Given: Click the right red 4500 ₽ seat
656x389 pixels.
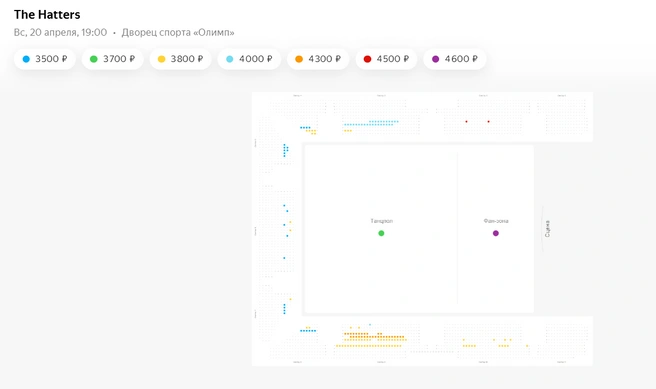Looking at the screenshot, I should coord(489,122).
